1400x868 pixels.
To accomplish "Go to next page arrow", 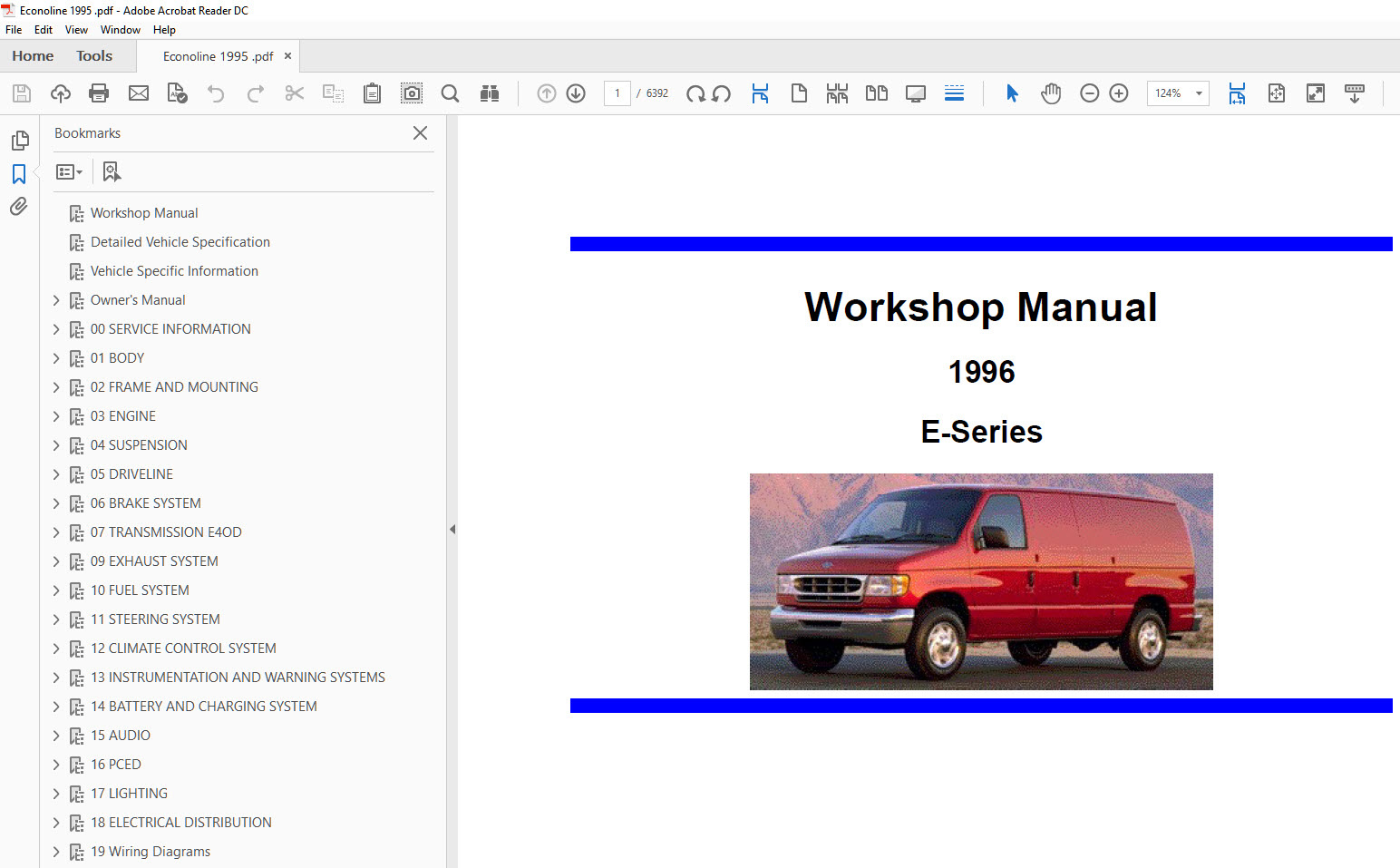I will pos(576,93).
